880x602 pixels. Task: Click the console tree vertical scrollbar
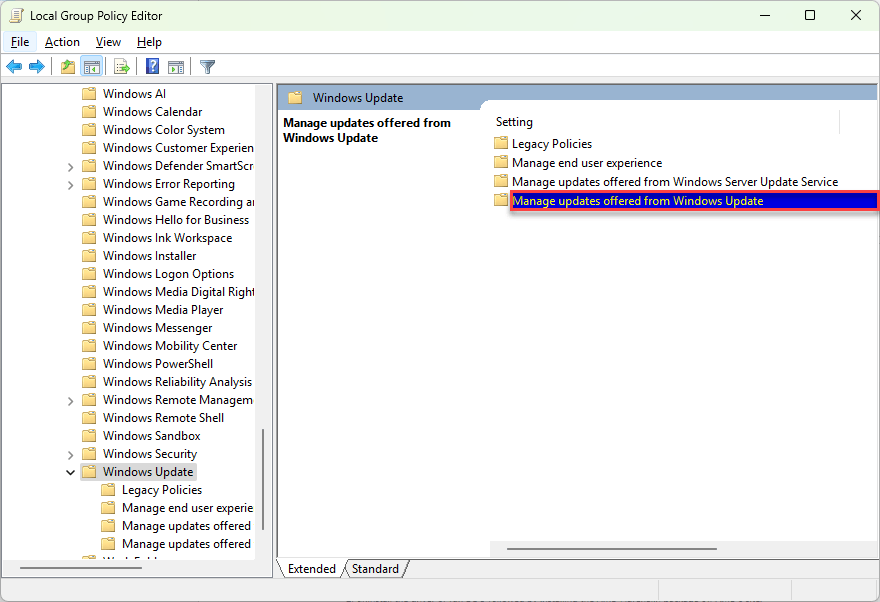coord(263,480)
